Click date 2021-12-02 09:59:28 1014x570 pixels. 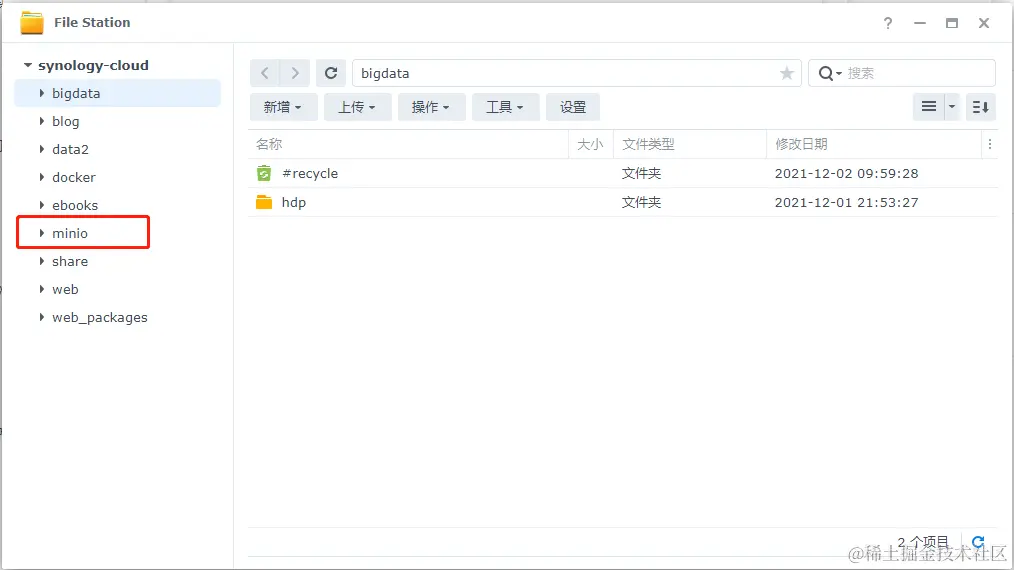(847, 173)
